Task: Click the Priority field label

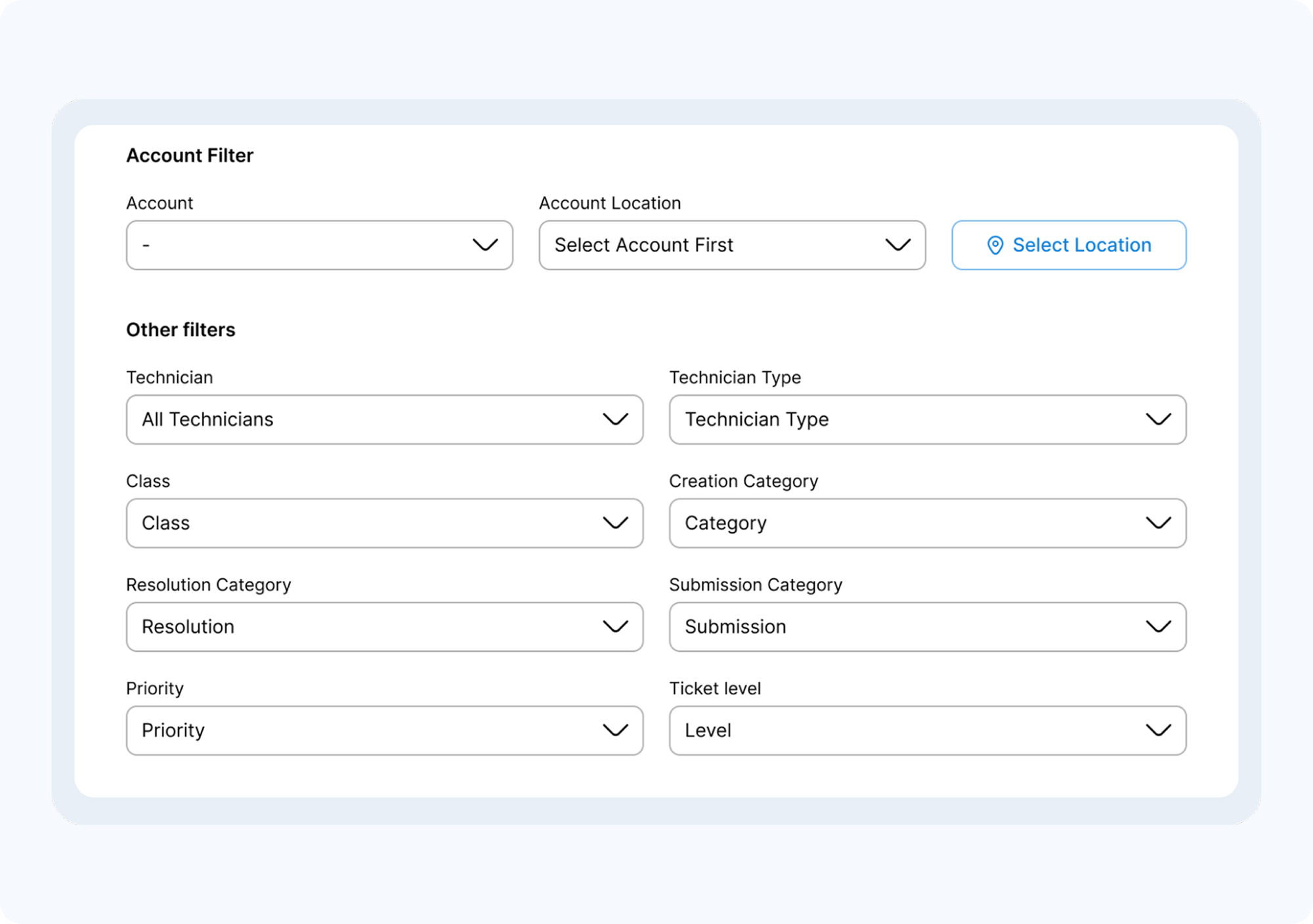Action: 154,689
